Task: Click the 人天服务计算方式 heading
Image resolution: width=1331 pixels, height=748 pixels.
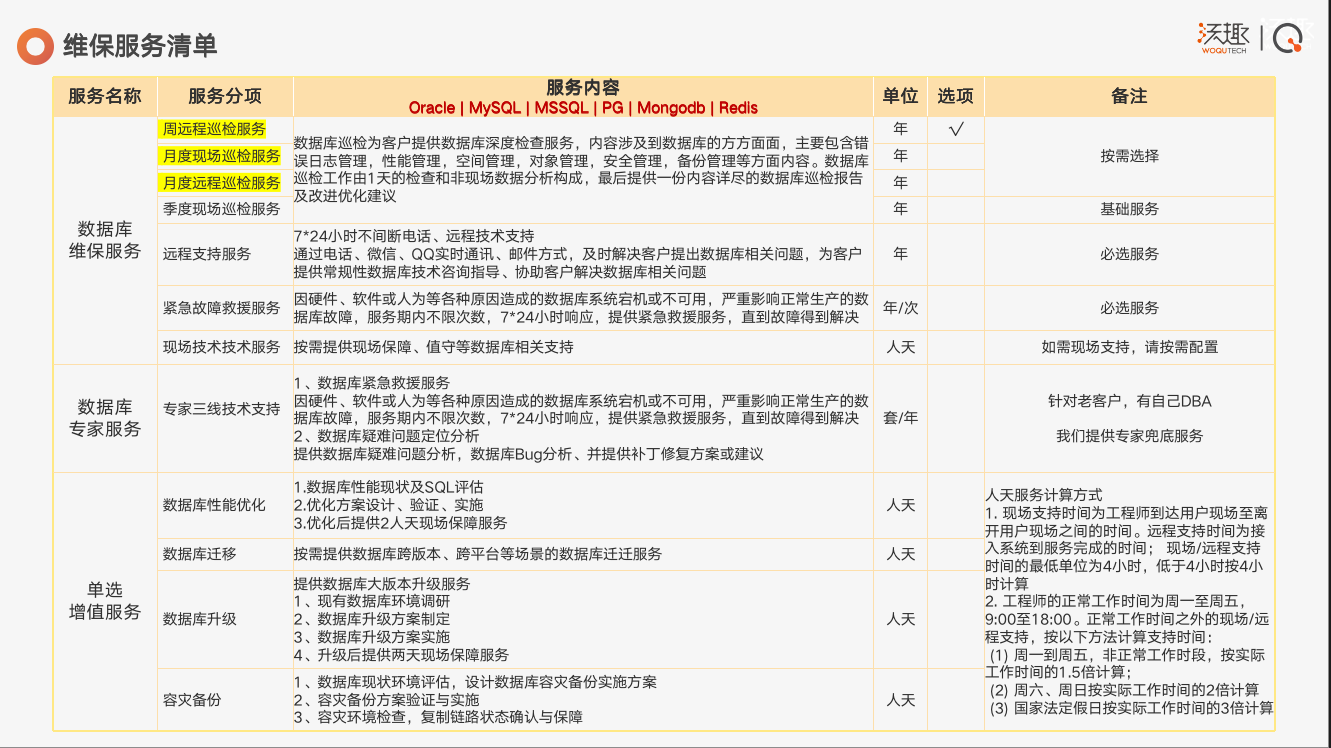Action: (x=1044, y=495)
